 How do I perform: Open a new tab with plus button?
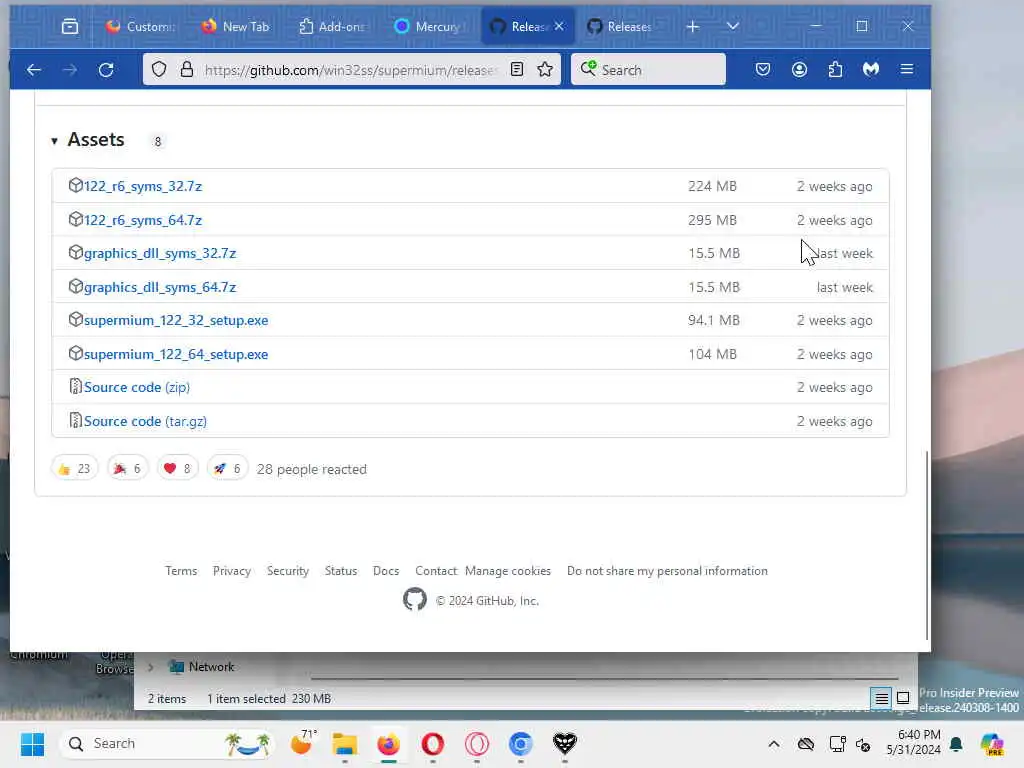point(693,26)
